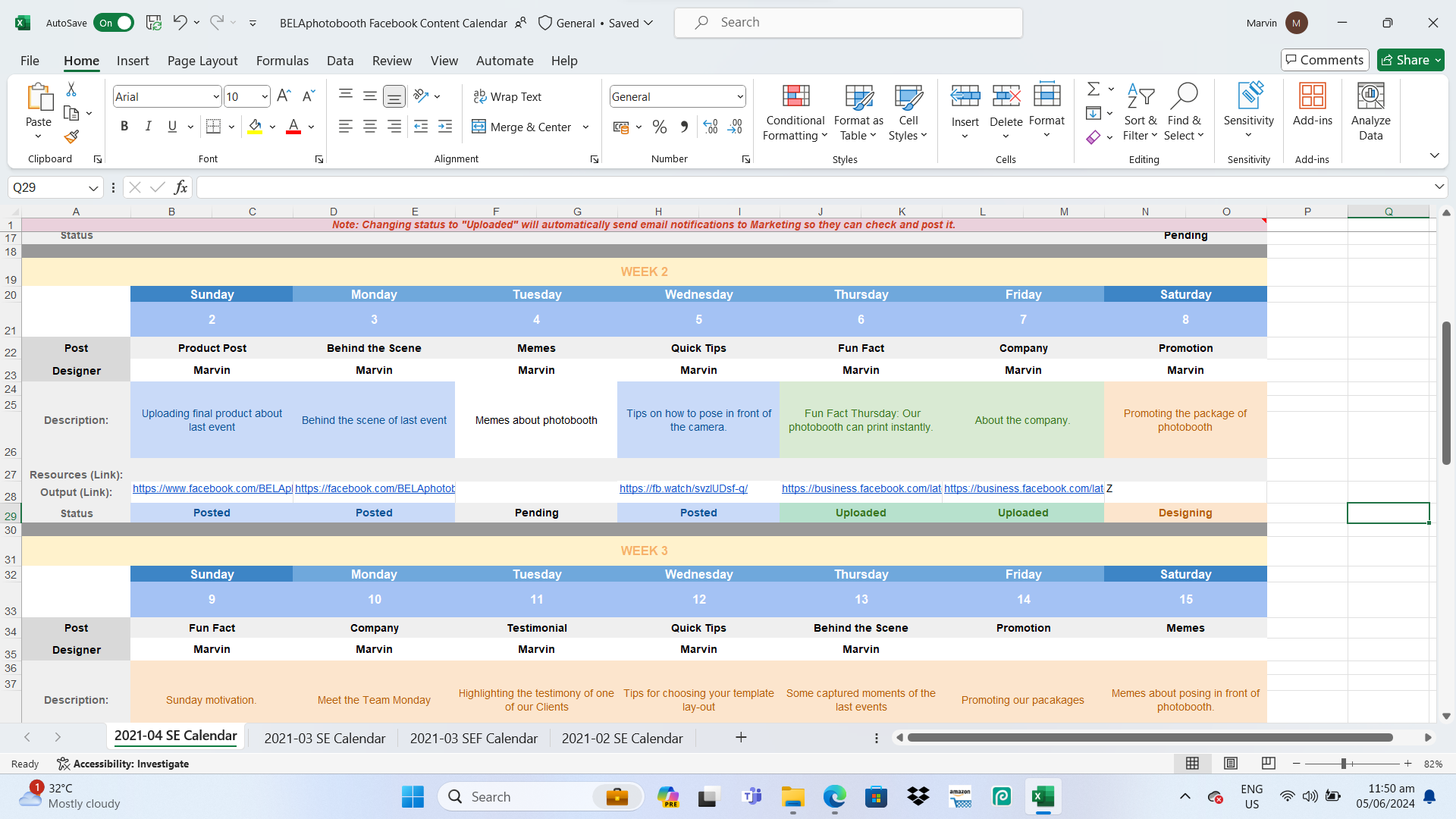Click the Insert Function fx icon
The image size is (1456, 819).
[180, 187]
